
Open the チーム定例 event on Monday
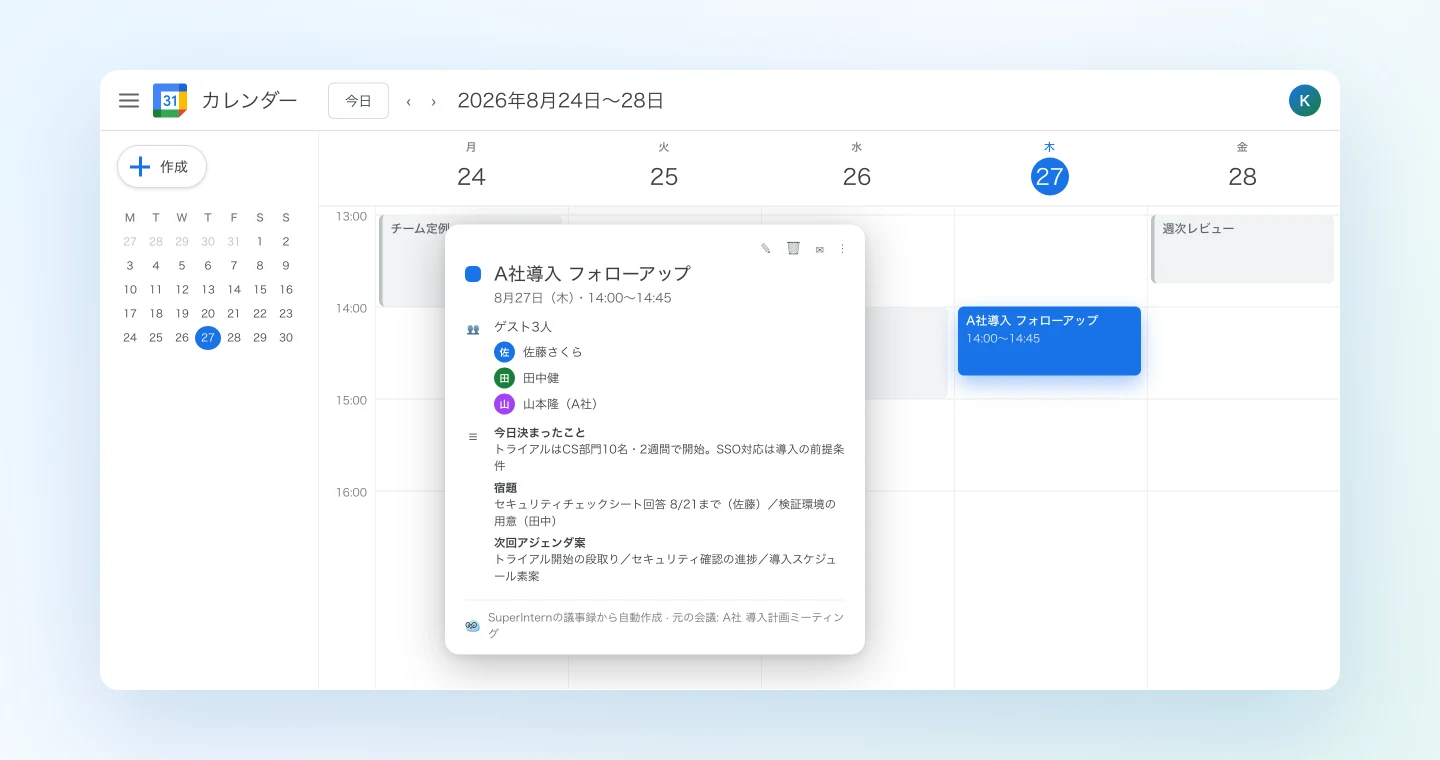click(x=413, y=261)
